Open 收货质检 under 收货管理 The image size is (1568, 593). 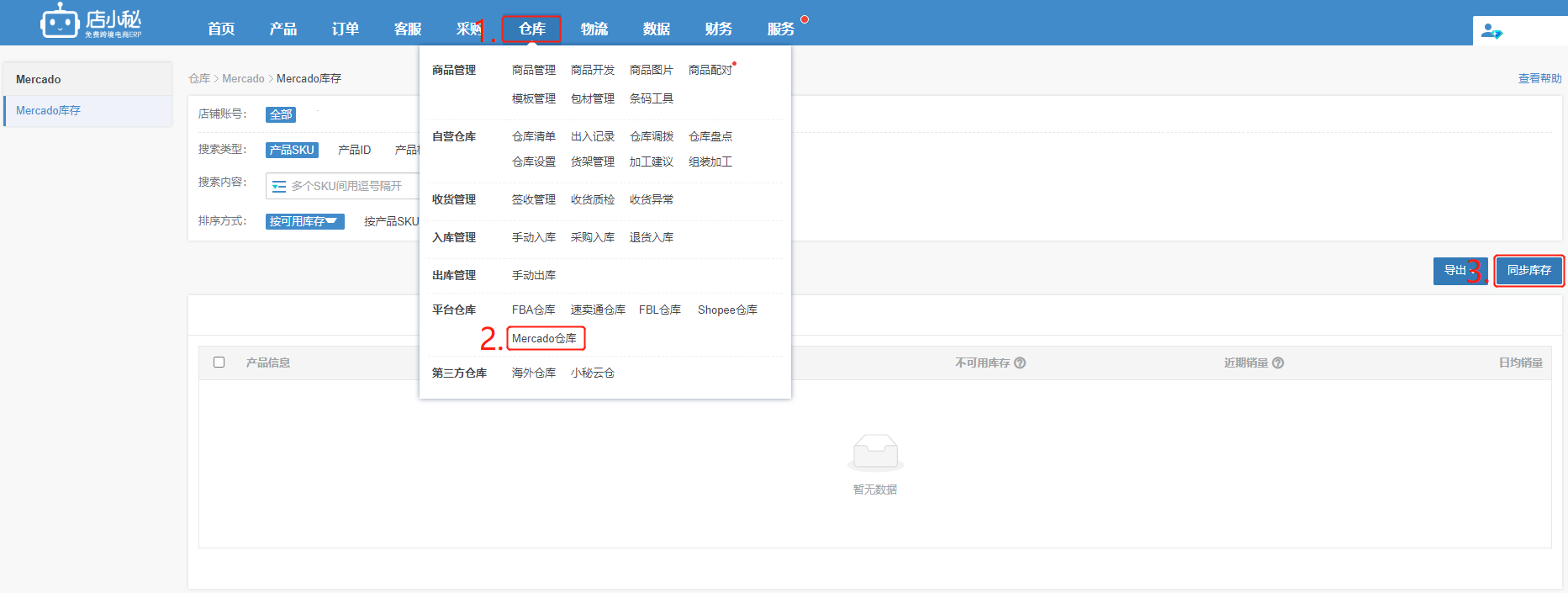click(593, 199)
